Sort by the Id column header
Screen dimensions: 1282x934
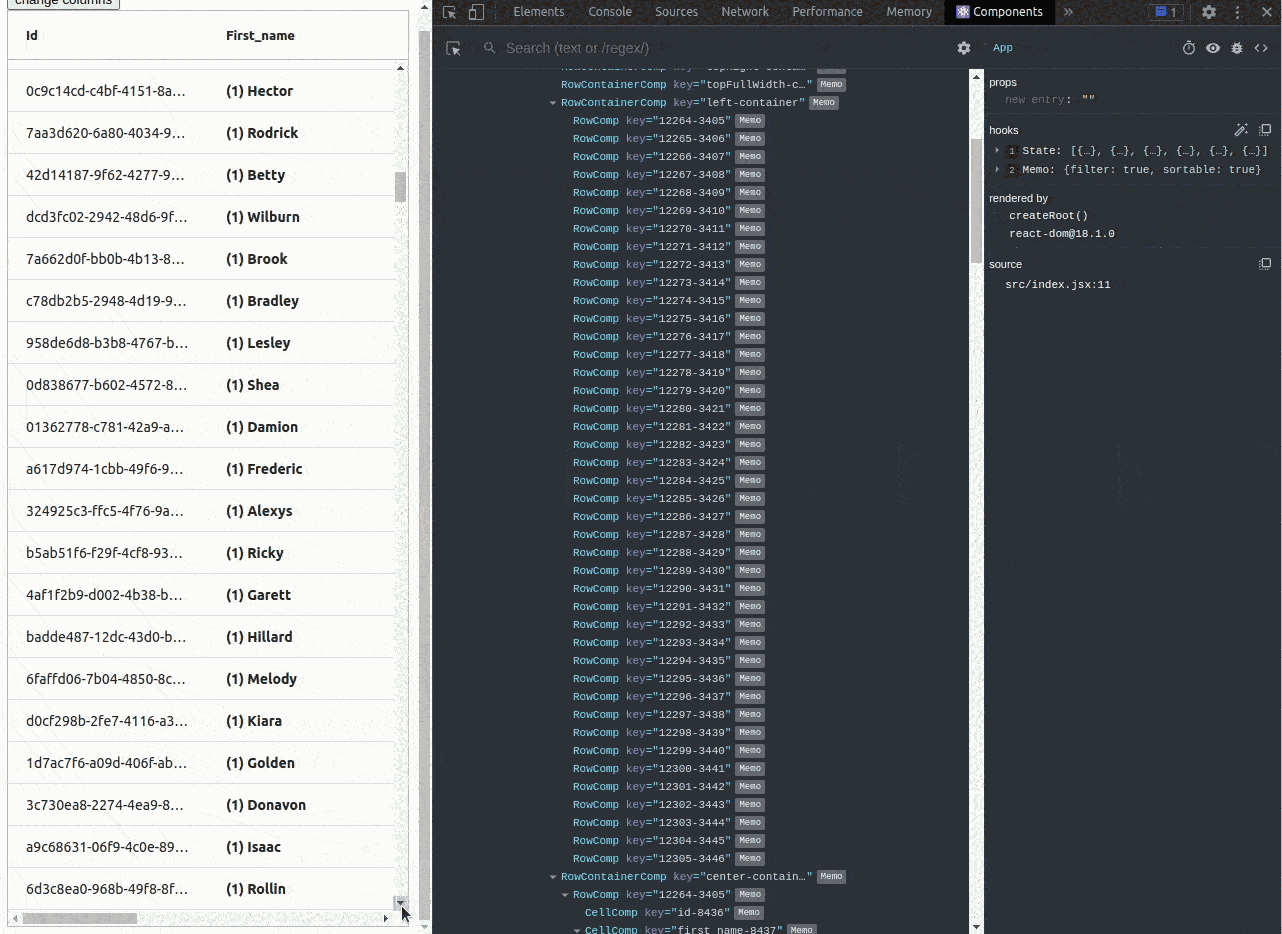pyautogui.click(x=32, y=36)
